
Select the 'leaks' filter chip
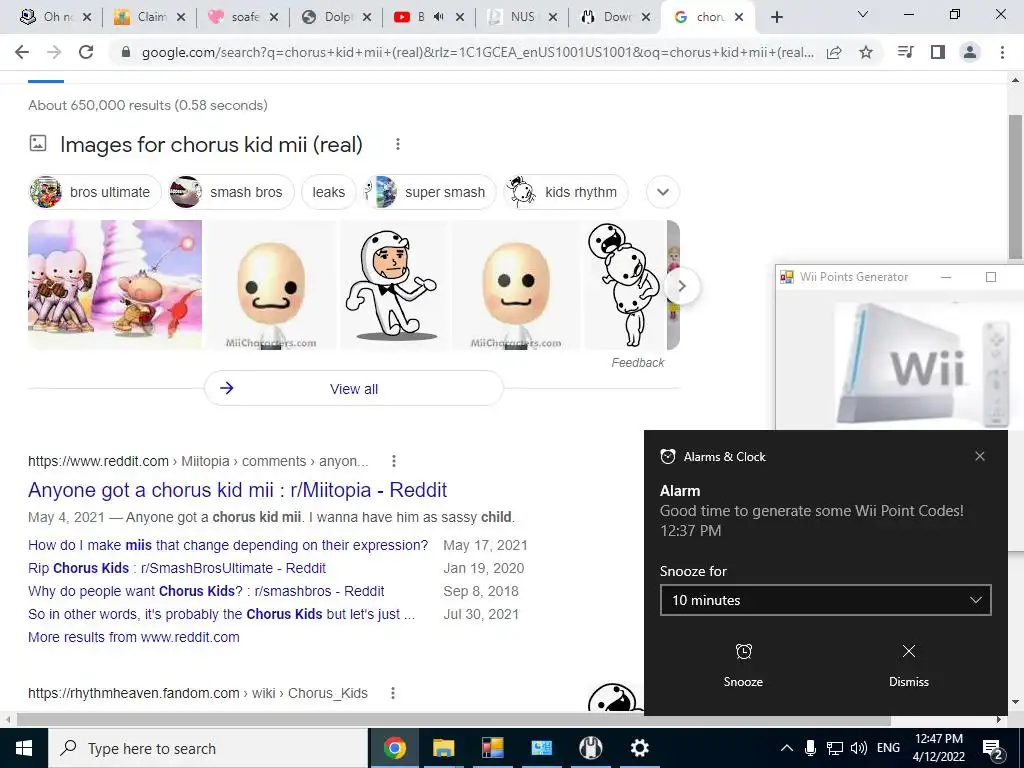click(x=328, y=192)
